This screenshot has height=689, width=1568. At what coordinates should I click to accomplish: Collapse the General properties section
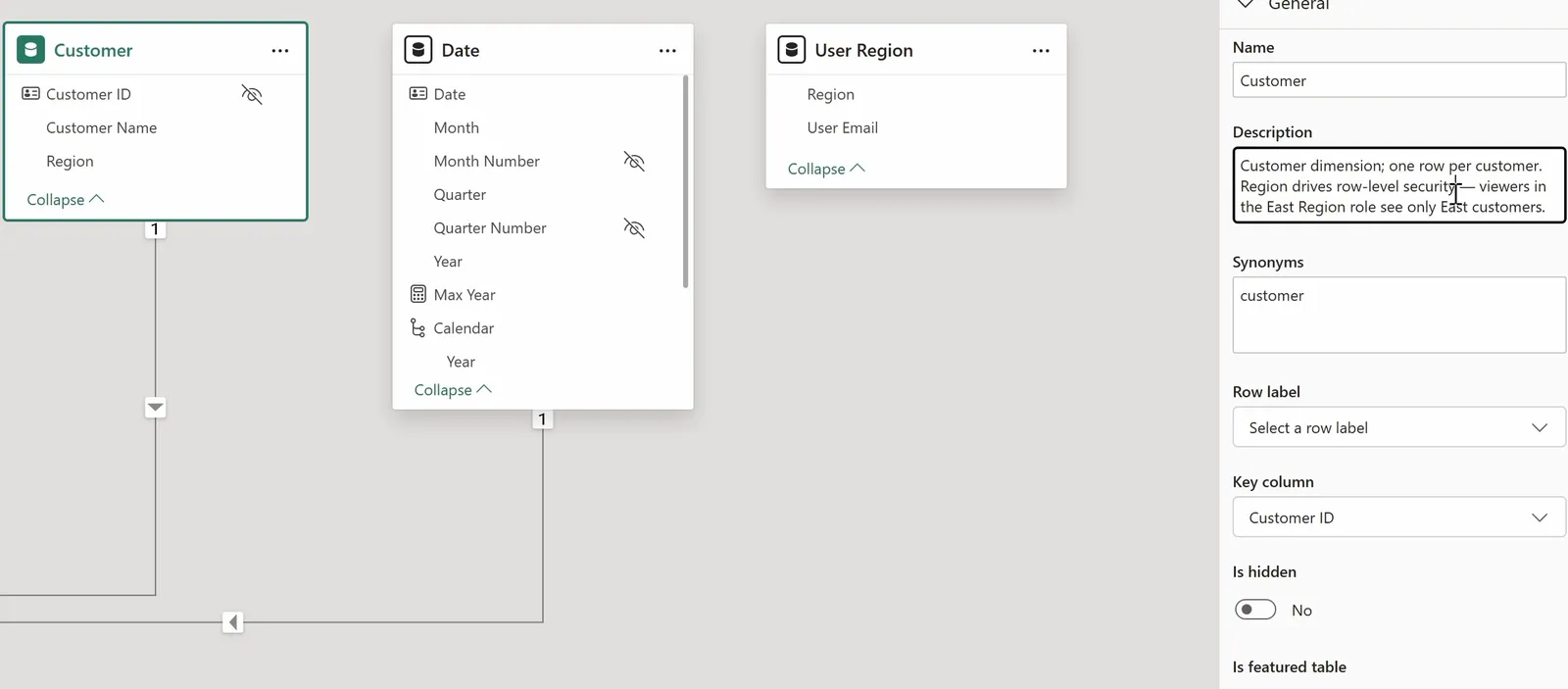tap(1246, 4)
